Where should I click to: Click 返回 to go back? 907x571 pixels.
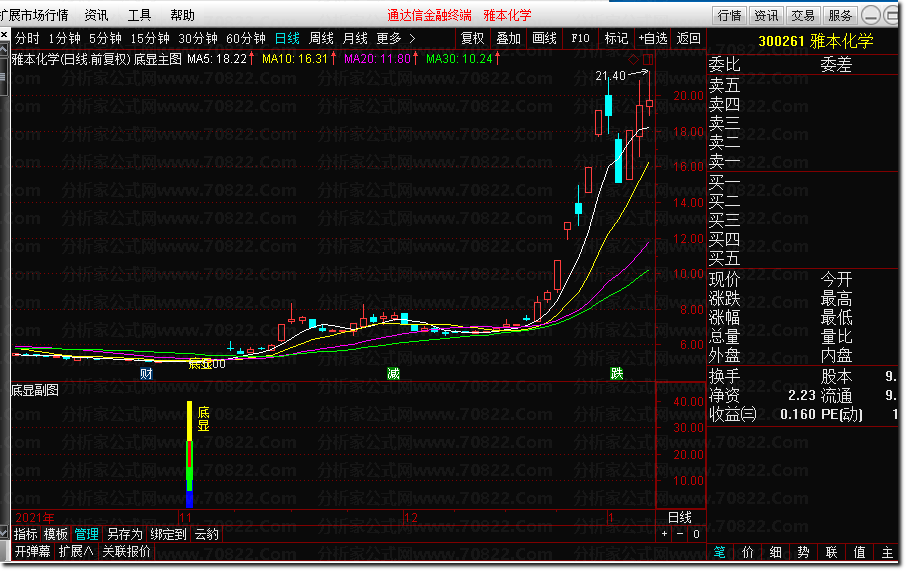coord(688,39)
